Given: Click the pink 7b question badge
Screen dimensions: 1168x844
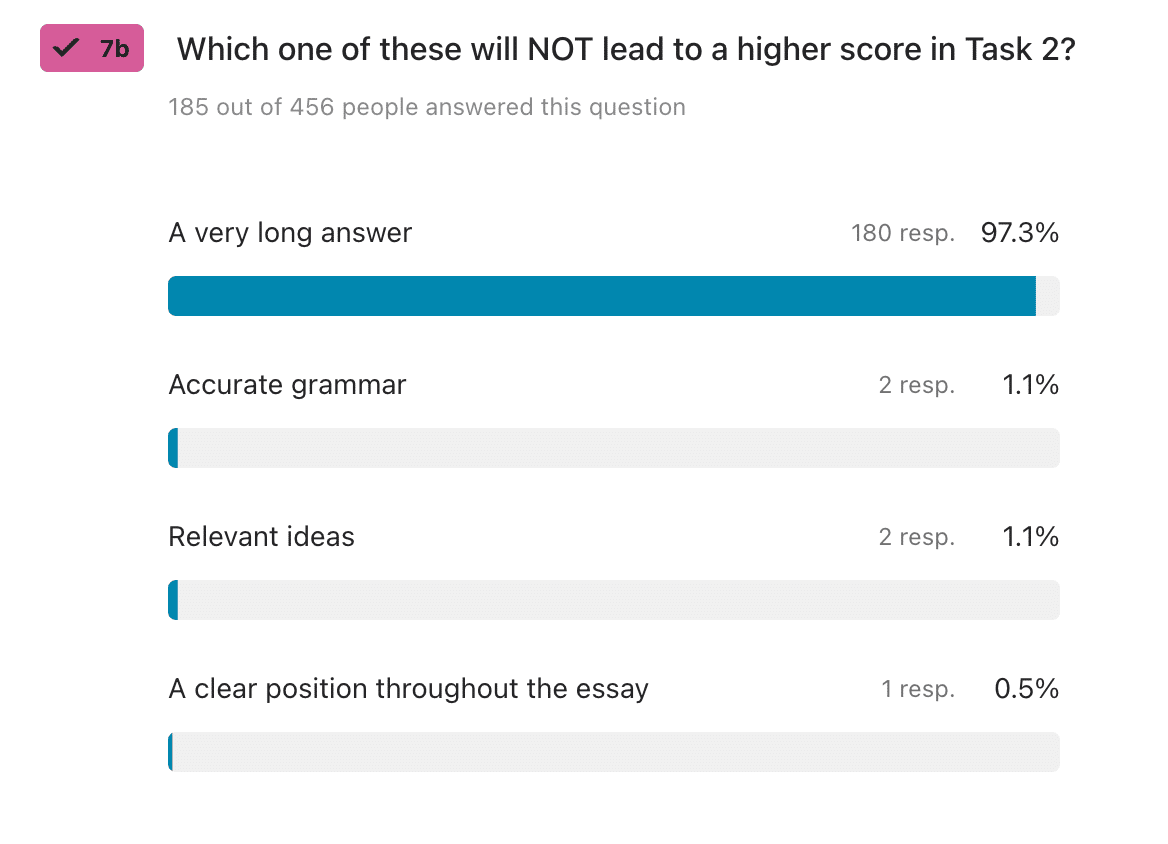Looking at the screenshot, I should click(x=92, y=48).
